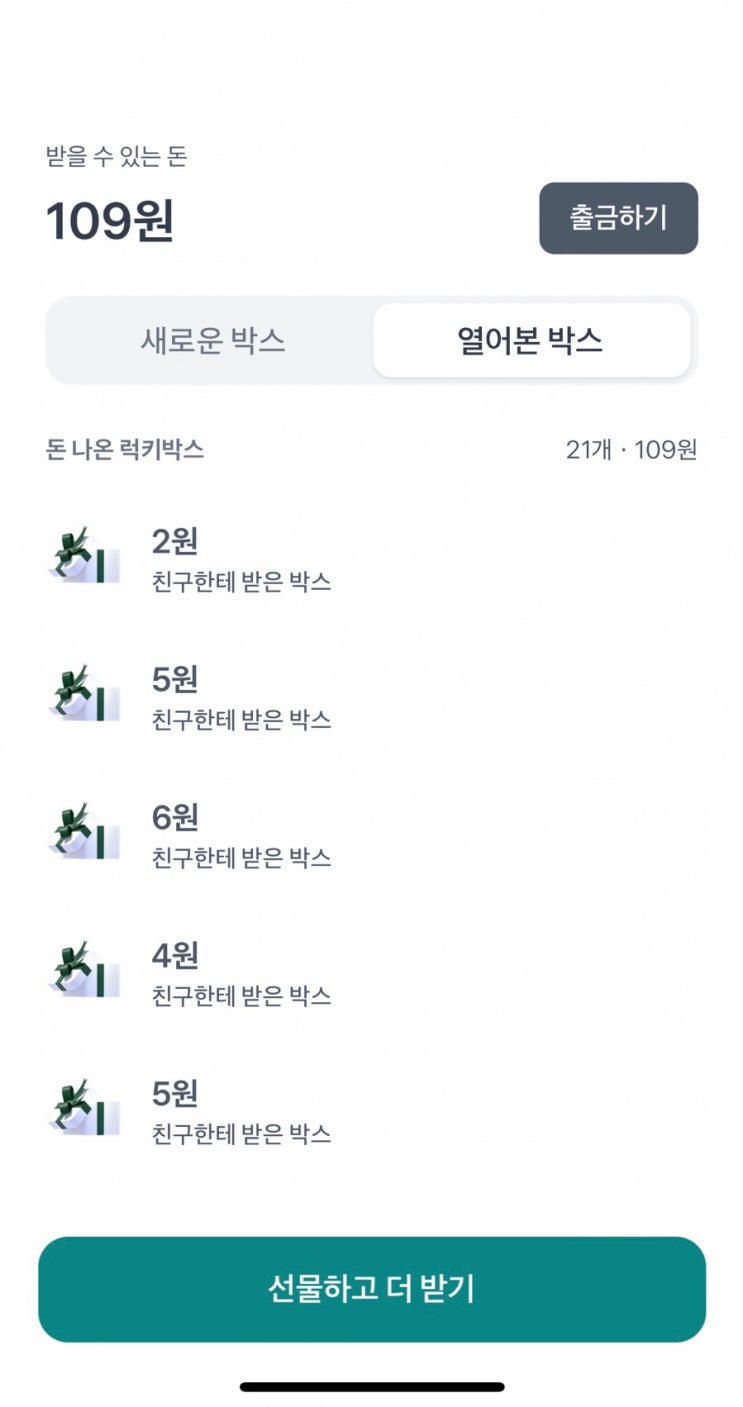Select the 열어본 박스 tab
The width and height of the screenshot is (743, 1407).
(530, 341)
